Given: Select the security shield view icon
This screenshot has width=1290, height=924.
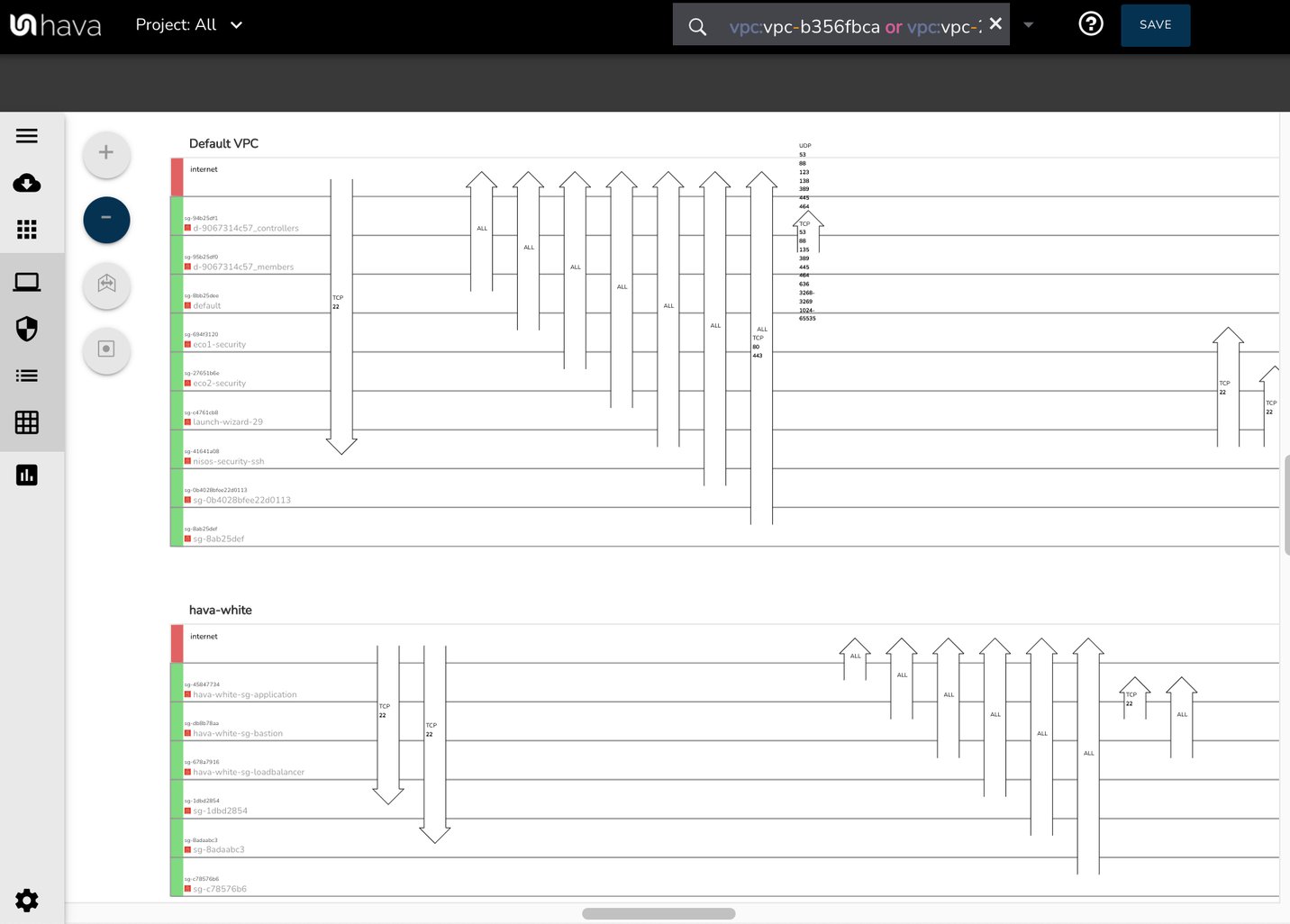Looking at the screenshot, I should pyautogui.click(x=26, y=329).
